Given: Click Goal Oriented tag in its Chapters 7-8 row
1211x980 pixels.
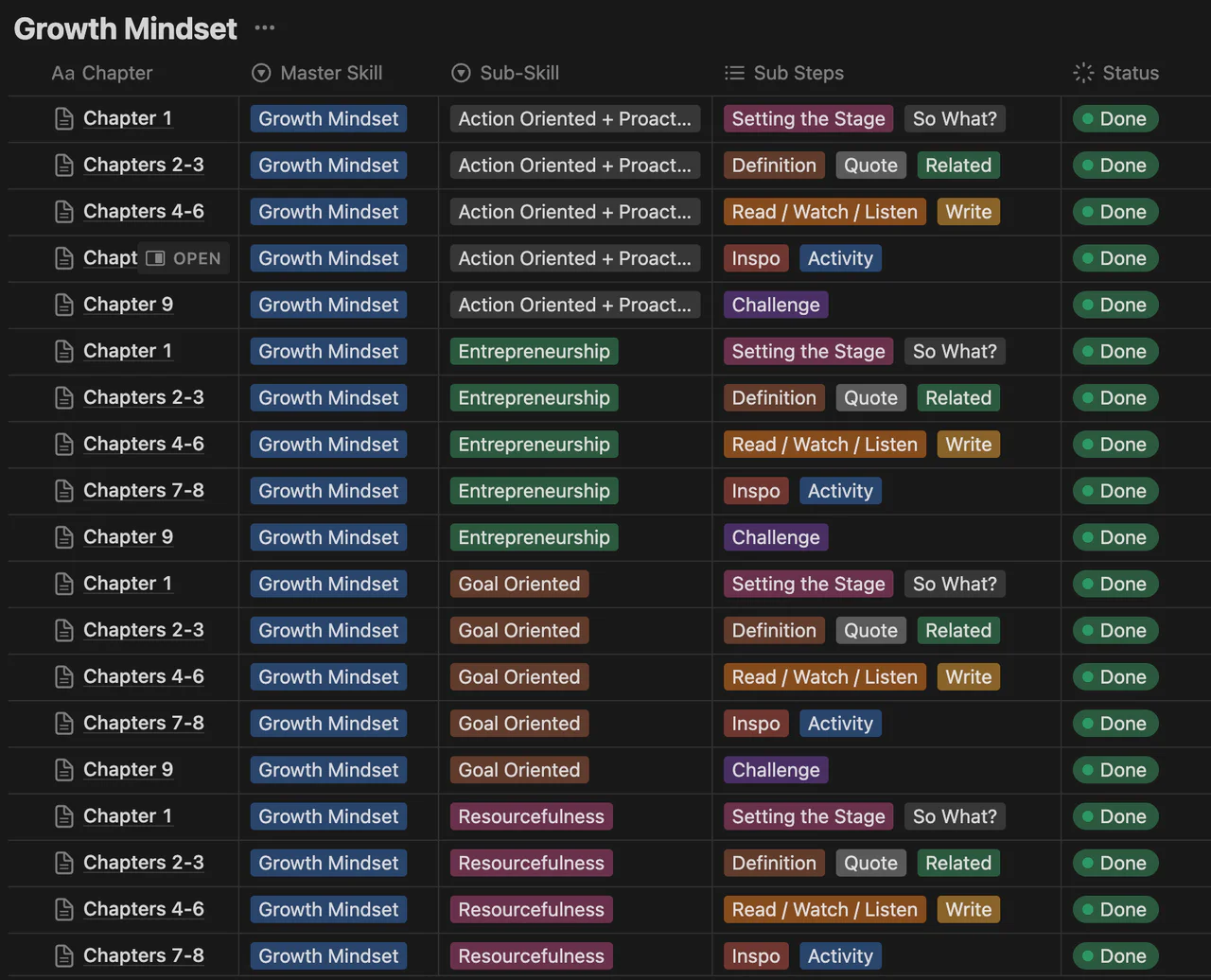Looking at the screenshot, I should click(x=519, y=723).
